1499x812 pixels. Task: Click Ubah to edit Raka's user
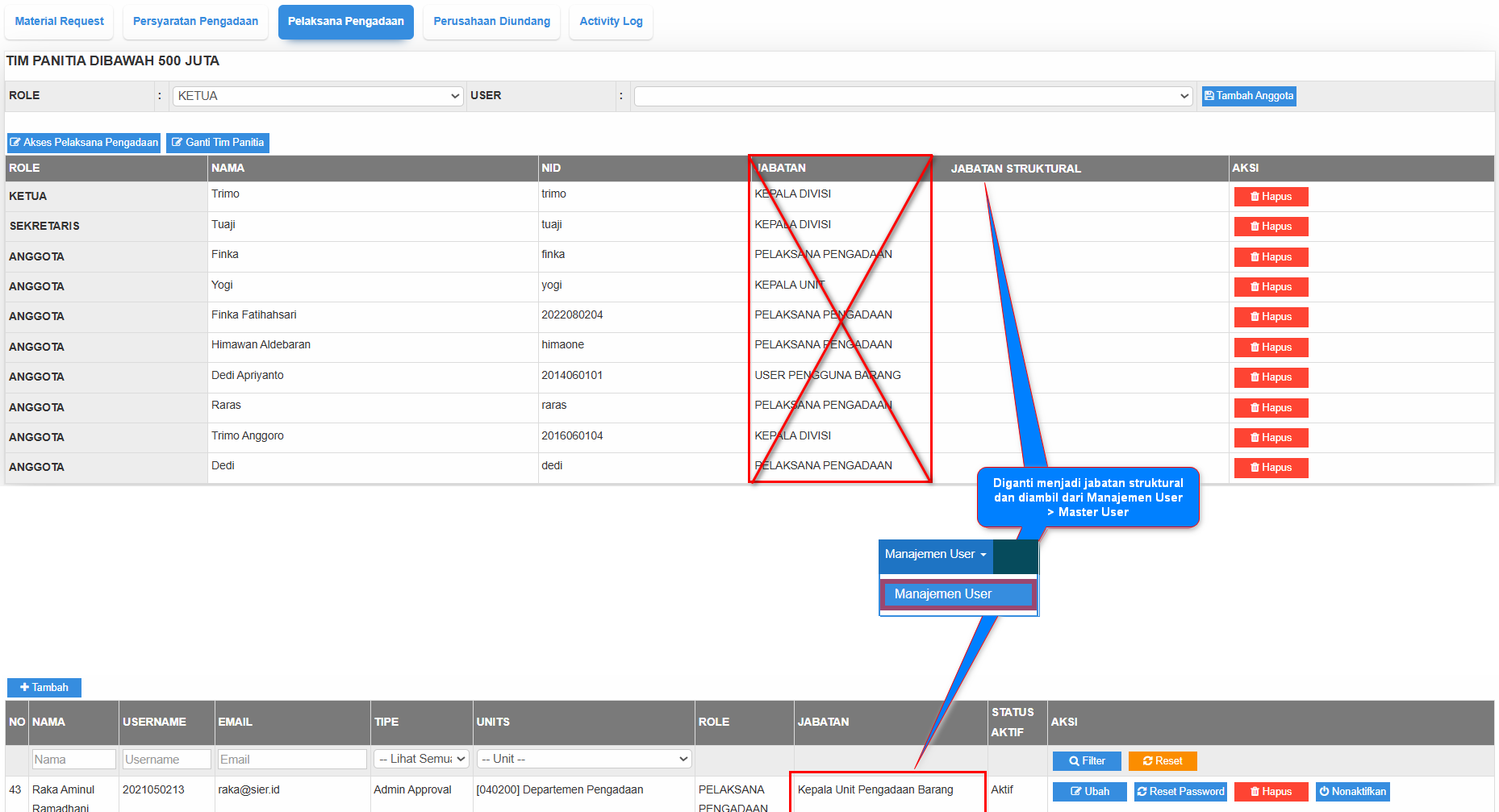(x=1089, y=792)
